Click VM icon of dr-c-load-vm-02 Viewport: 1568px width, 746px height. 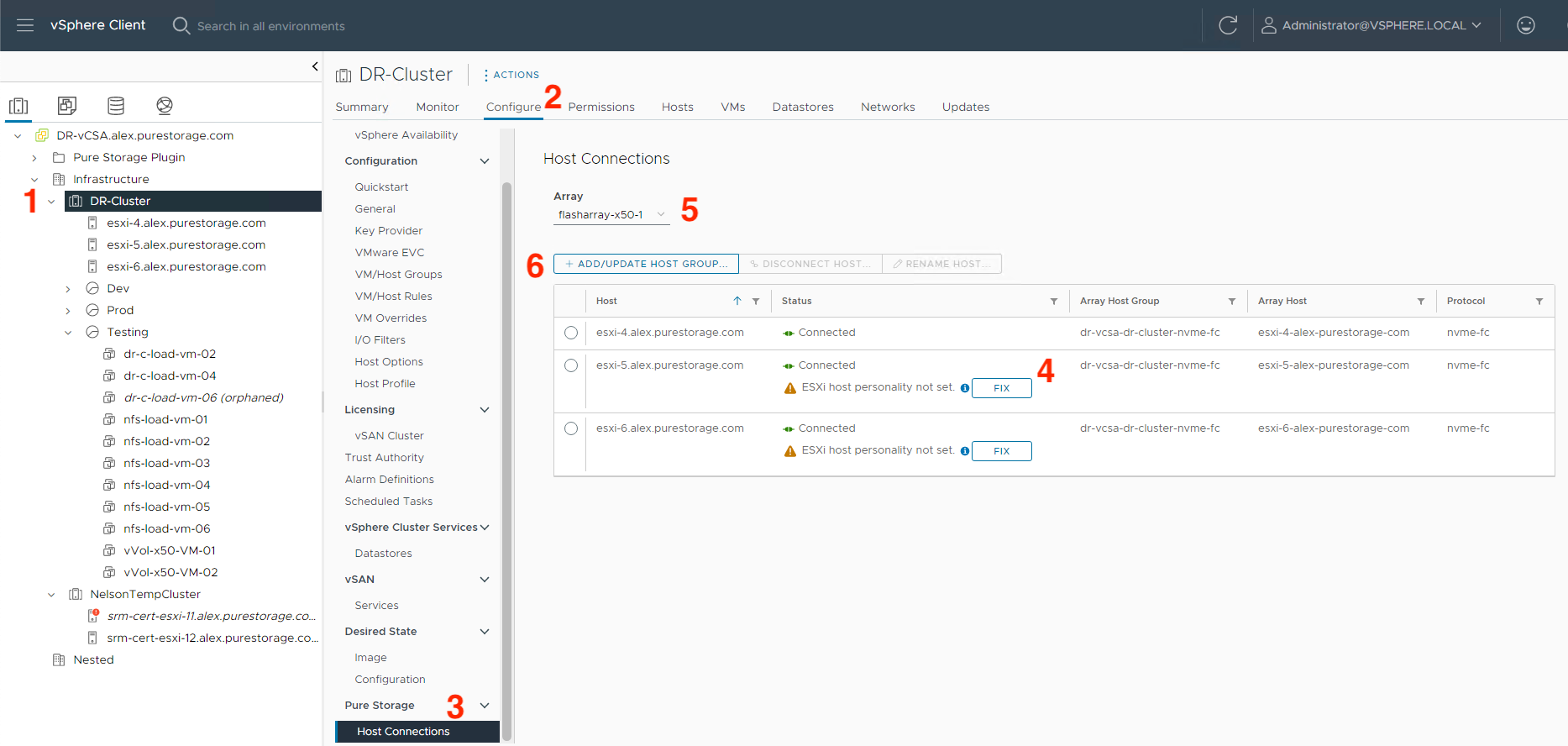point(109,354)
